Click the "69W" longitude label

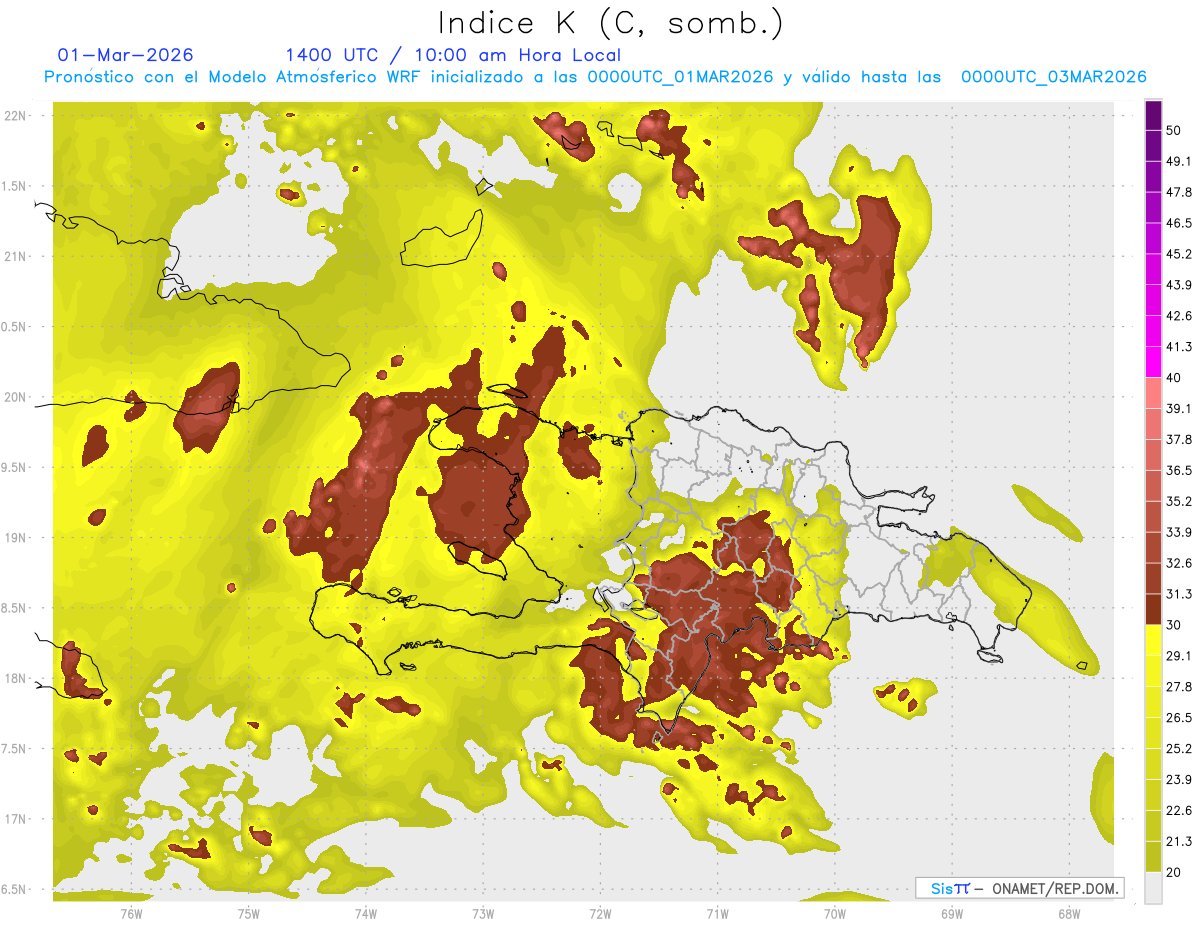952,913
